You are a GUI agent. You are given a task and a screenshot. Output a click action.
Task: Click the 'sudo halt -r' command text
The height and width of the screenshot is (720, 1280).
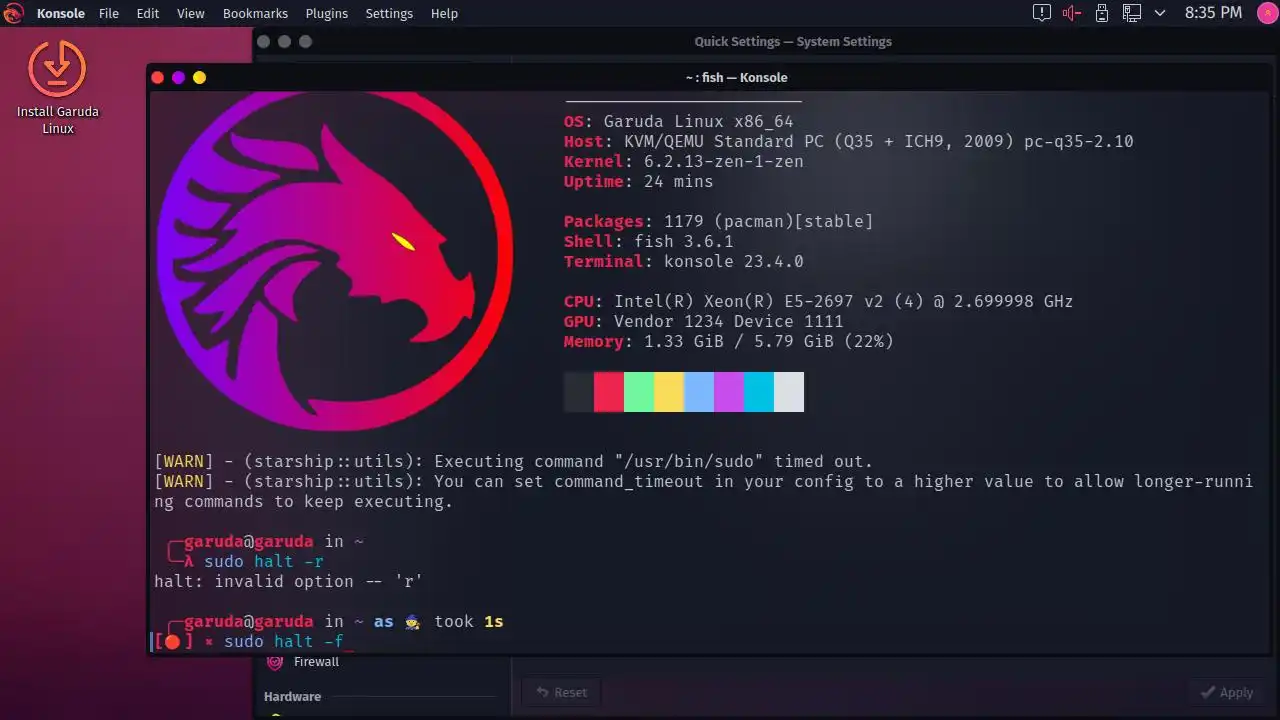click(264, 561)
